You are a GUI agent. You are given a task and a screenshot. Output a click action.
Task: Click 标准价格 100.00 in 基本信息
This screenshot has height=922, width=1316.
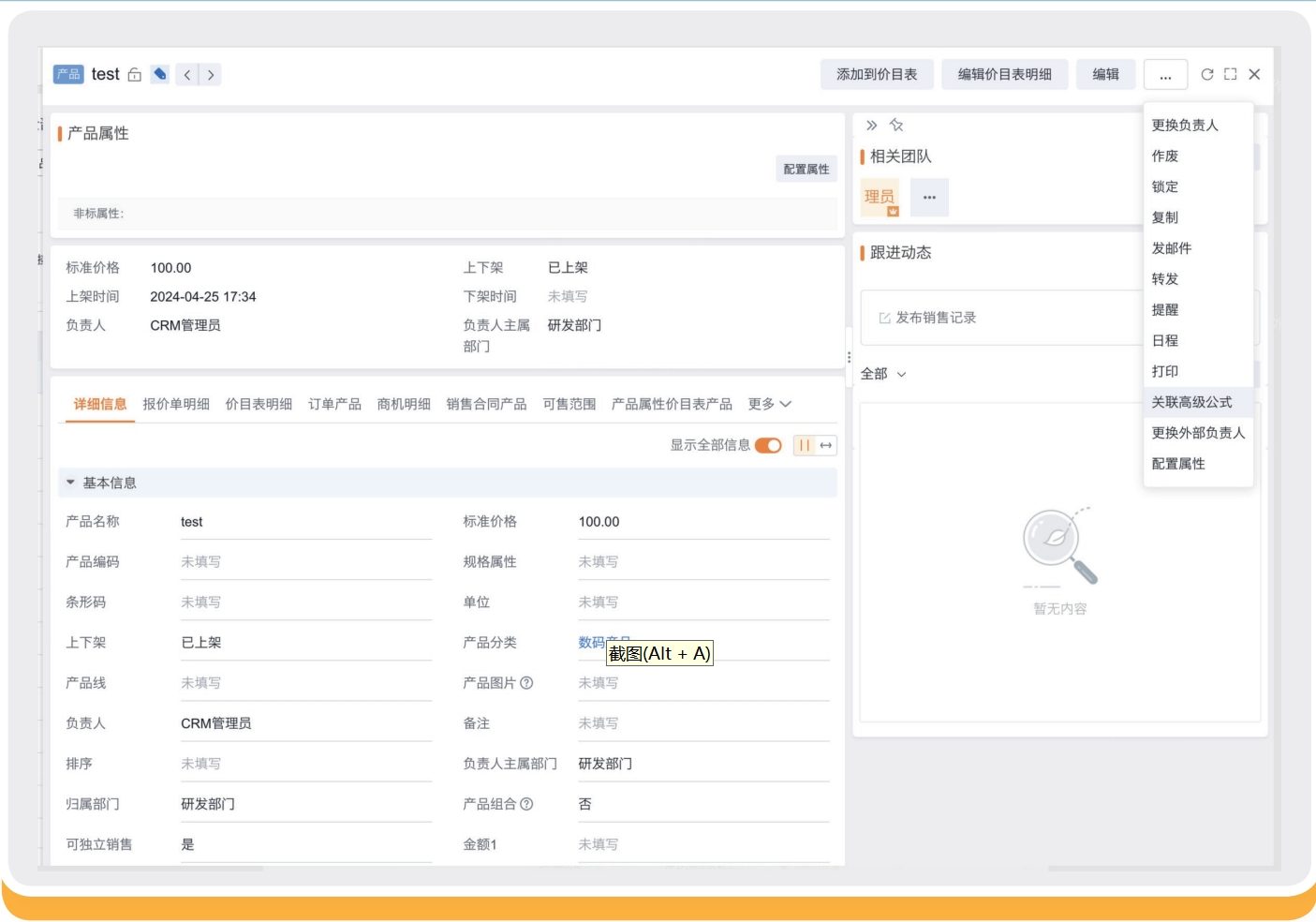click(599, 522)
